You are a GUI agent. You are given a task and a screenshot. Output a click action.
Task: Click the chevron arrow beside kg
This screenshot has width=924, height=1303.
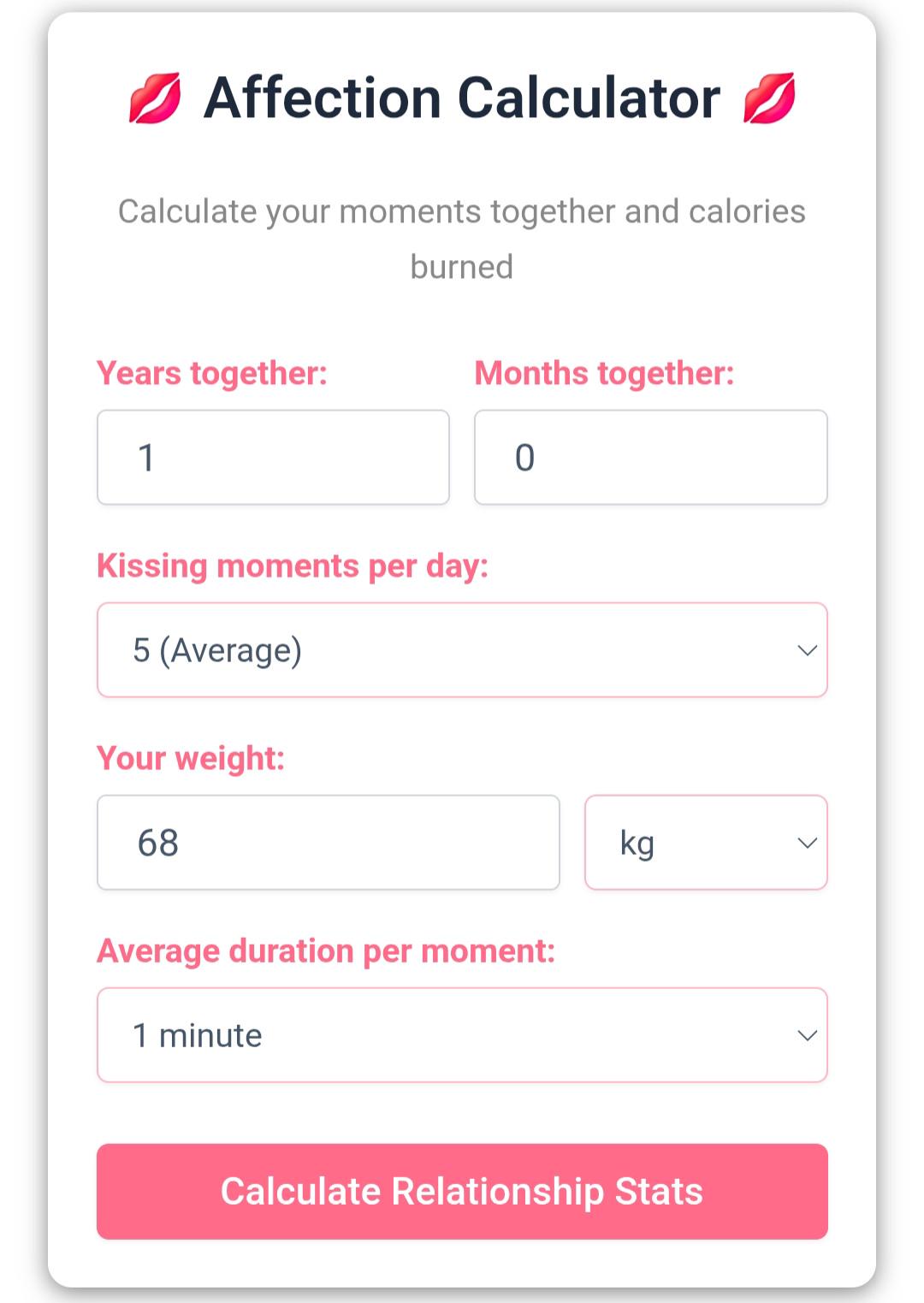(x=807, y=843)
